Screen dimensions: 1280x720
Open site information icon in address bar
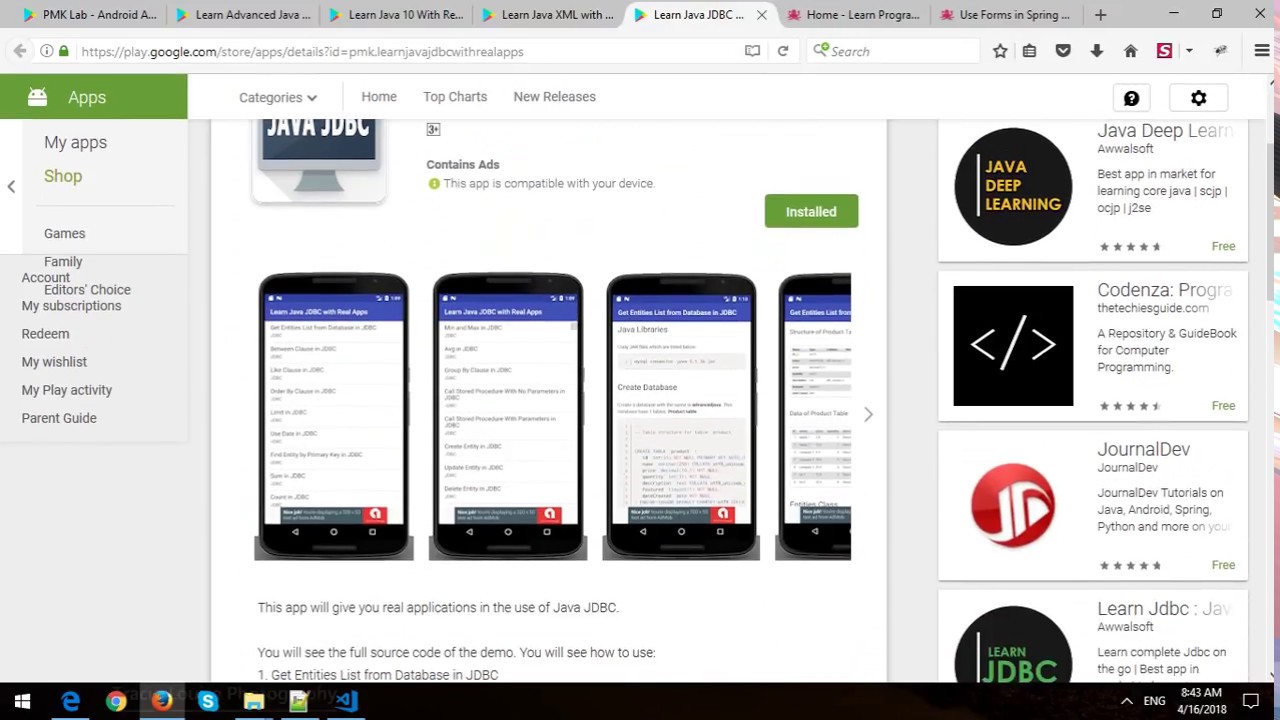46,51
